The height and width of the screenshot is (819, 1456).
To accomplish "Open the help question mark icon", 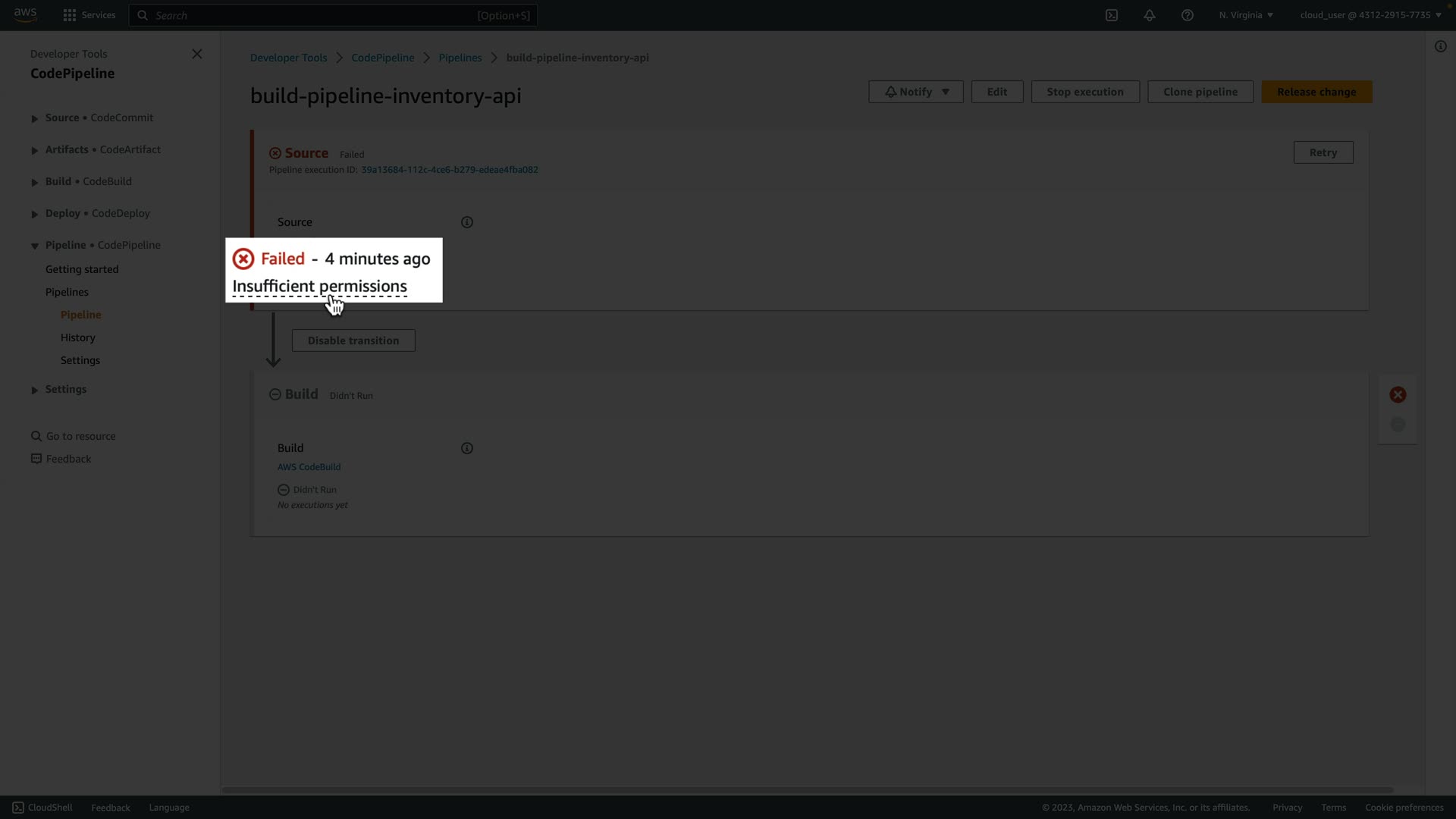I will point(1188,15).
